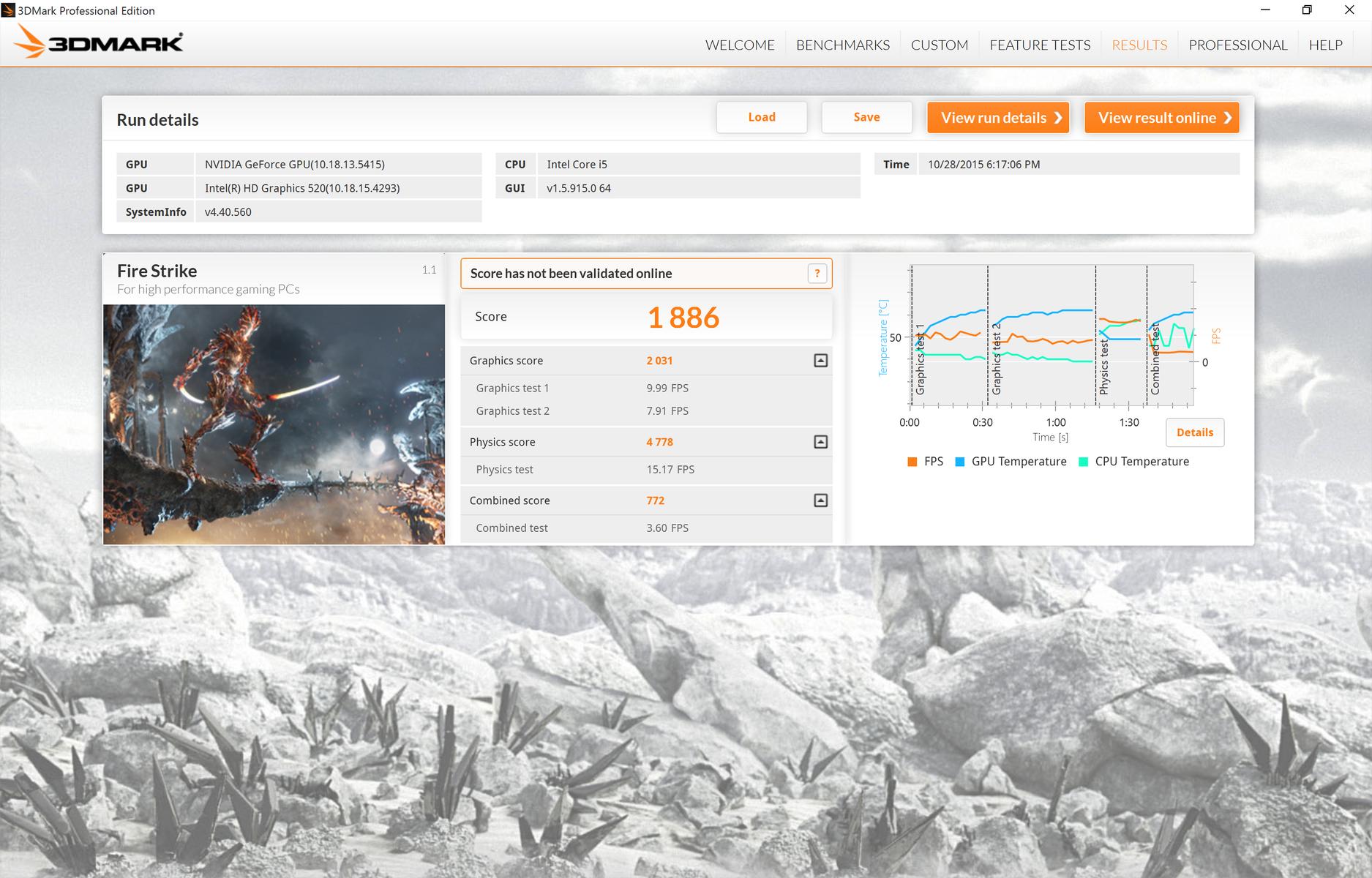Click the Fire Strike preview thumbnail

[x=274, y=424]
